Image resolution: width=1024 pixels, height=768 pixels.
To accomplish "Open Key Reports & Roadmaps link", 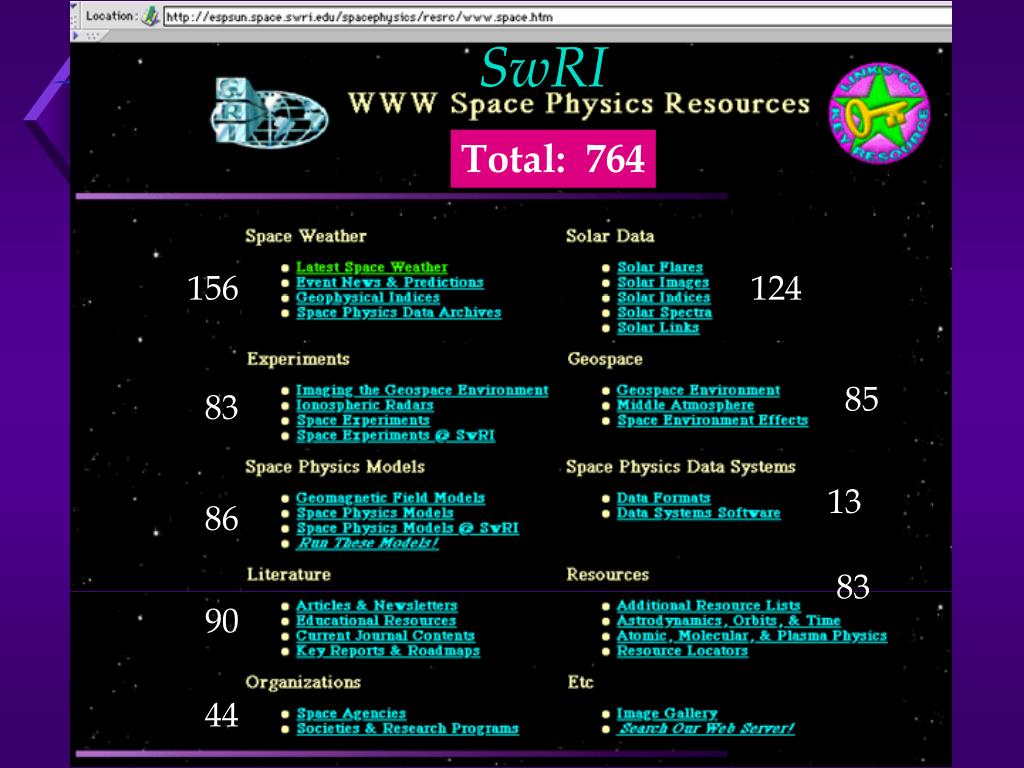I will (x=388, y=650).
